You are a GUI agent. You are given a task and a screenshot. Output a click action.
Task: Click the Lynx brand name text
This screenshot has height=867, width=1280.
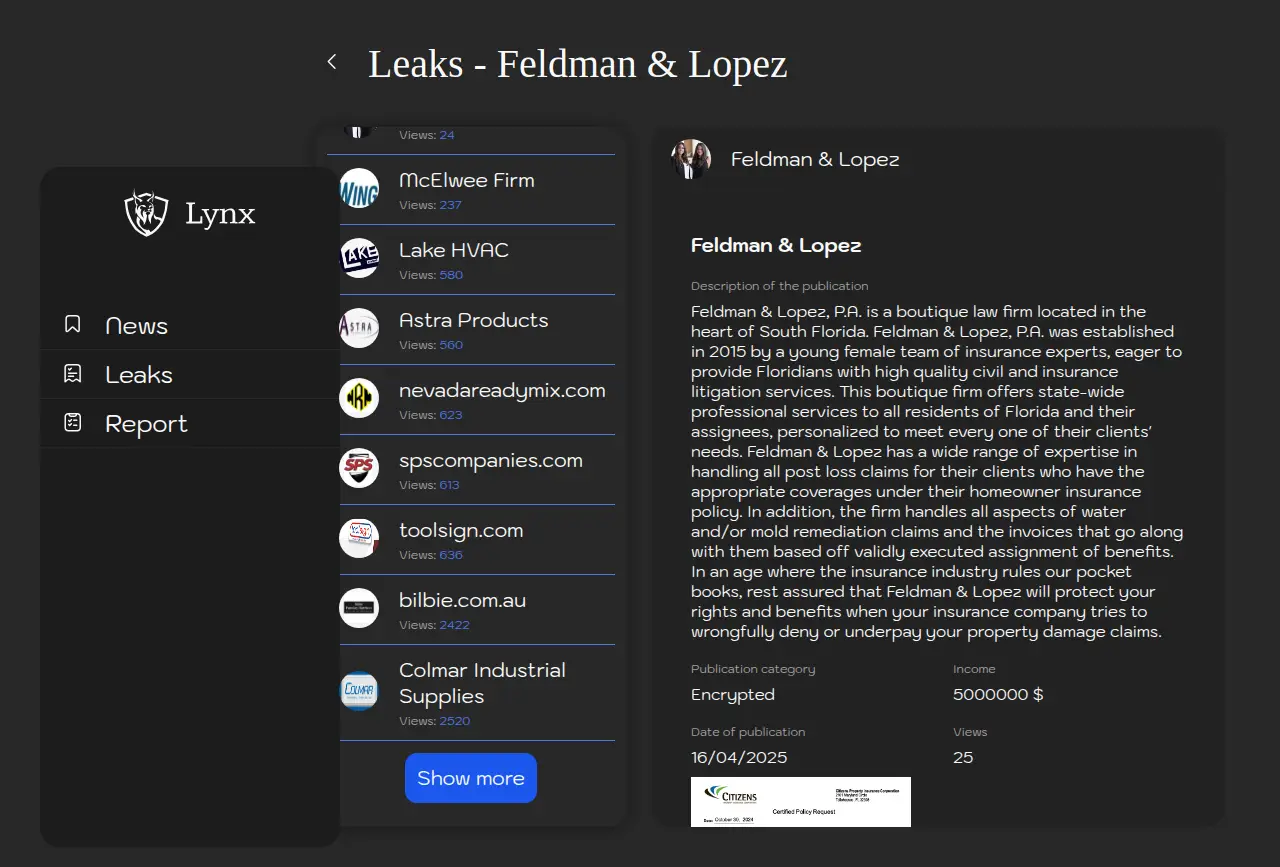point(220,213)
